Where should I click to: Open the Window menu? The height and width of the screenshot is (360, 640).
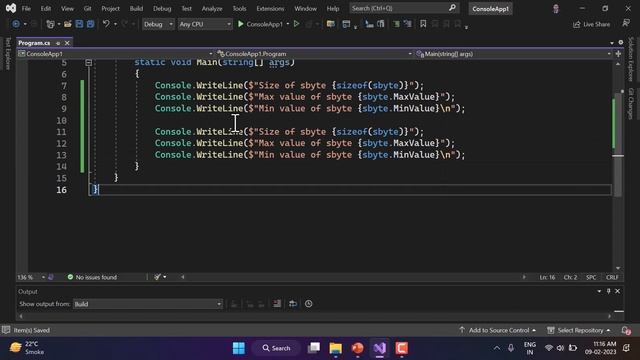click(305, 8)
